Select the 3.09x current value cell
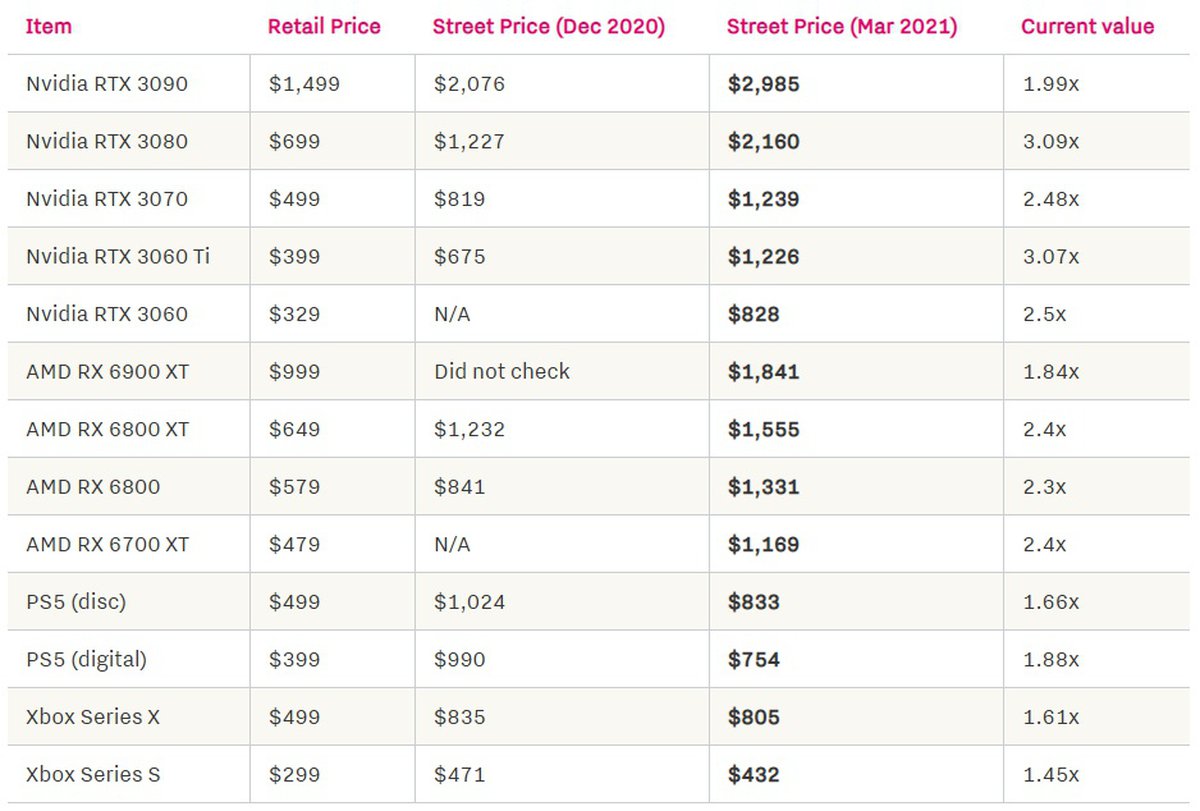1200x811 pixels. coord(1051,142)
